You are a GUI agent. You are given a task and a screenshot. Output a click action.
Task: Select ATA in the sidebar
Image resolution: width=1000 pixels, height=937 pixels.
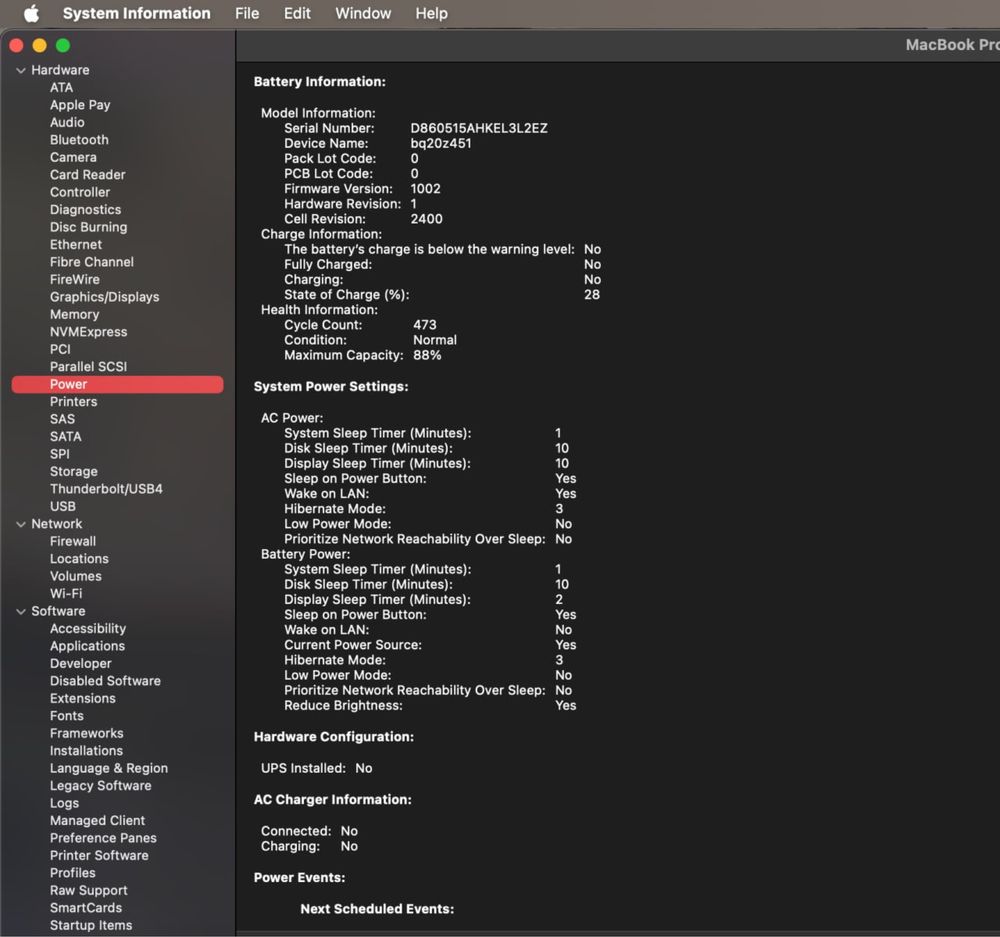[x=61, y=87]
